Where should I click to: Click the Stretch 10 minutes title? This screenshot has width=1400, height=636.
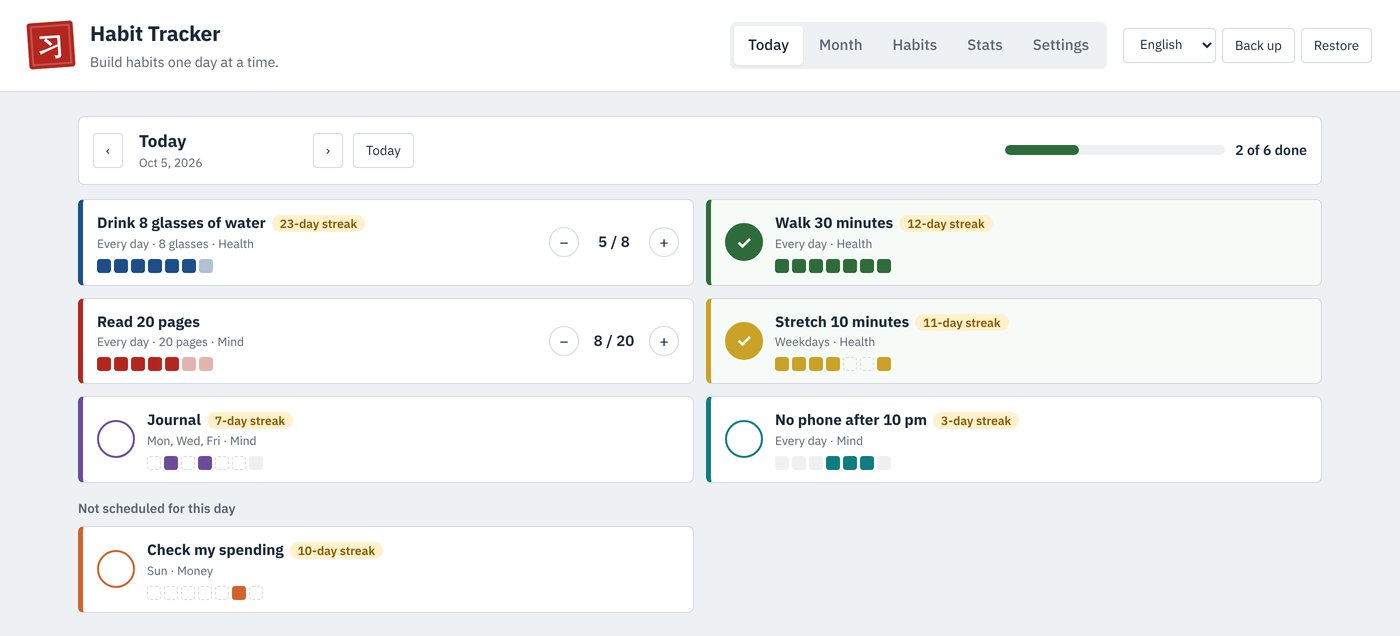tap(842, 322)
